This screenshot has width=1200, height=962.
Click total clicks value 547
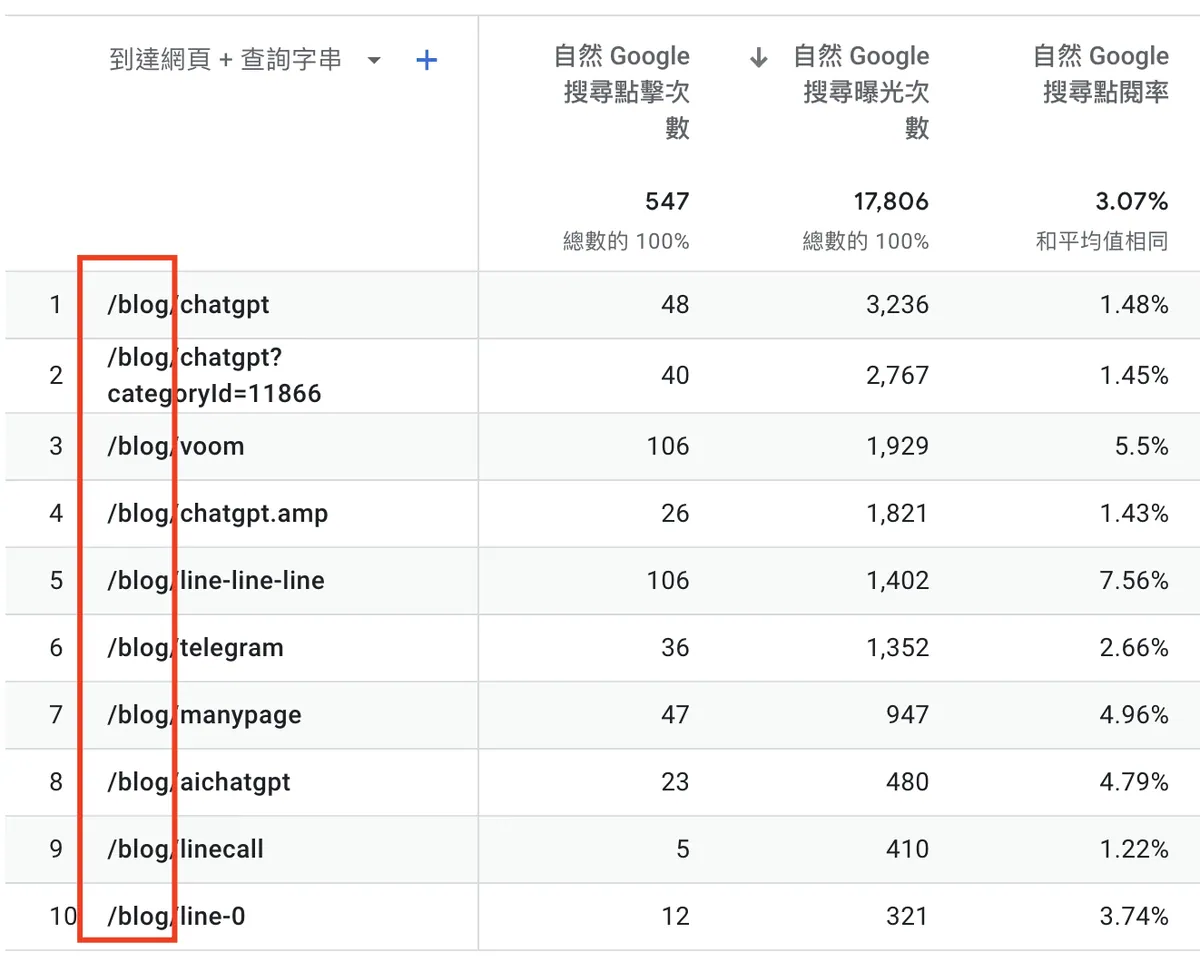click(x=667, y=202)
